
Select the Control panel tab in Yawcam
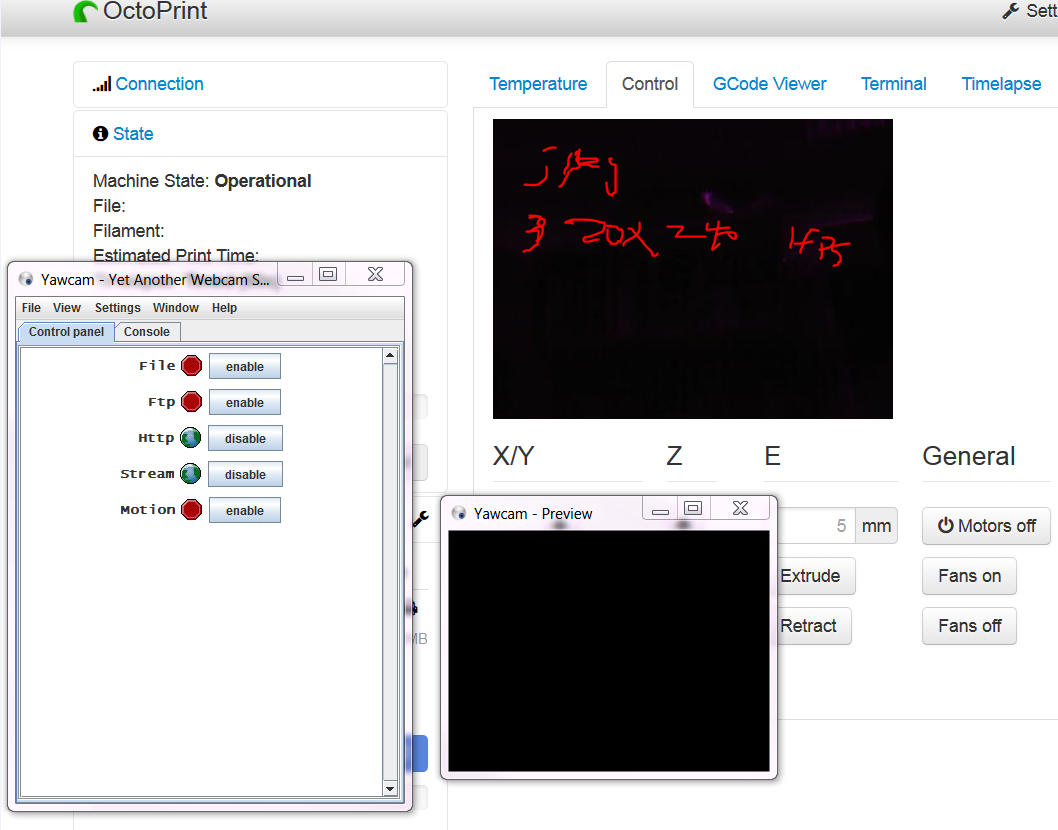(x=66, y=332)
